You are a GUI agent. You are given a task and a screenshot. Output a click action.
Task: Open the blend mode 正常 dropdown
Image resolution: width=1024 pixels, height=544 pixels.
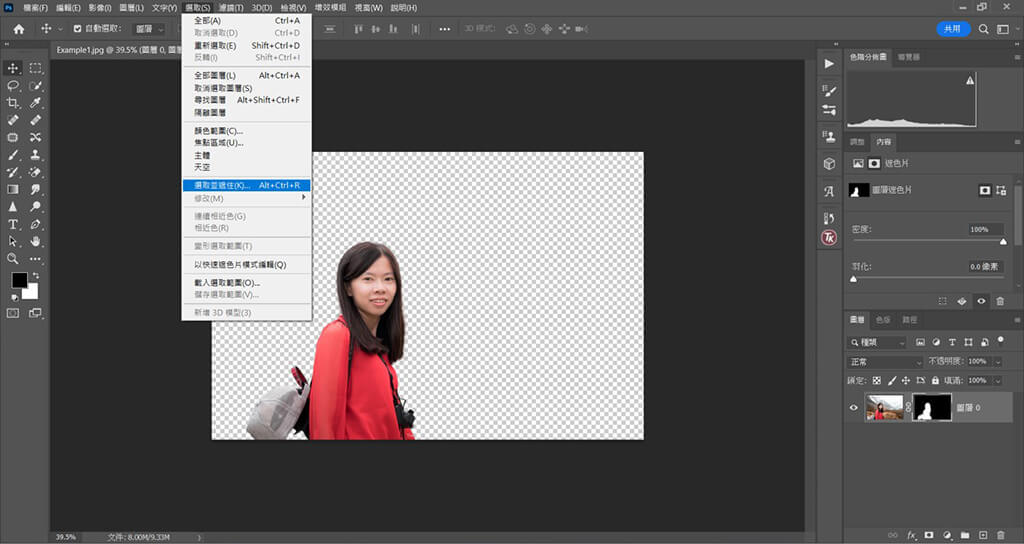pos(885,362)
